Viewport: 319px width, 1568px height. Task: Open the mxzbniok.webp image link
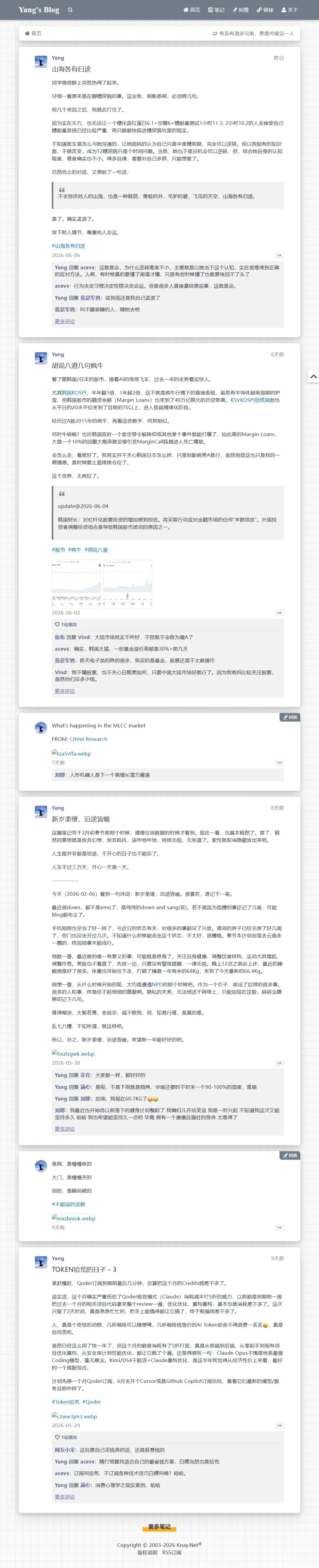tap(73, 1219)
